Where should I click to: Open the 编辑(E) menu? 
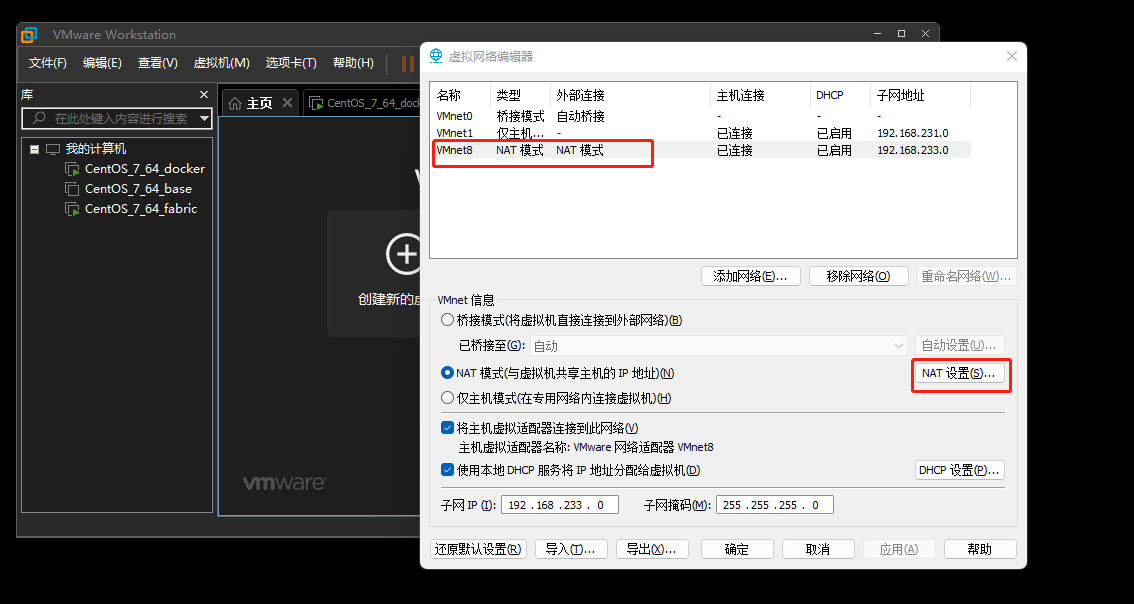tap(102, 63)
